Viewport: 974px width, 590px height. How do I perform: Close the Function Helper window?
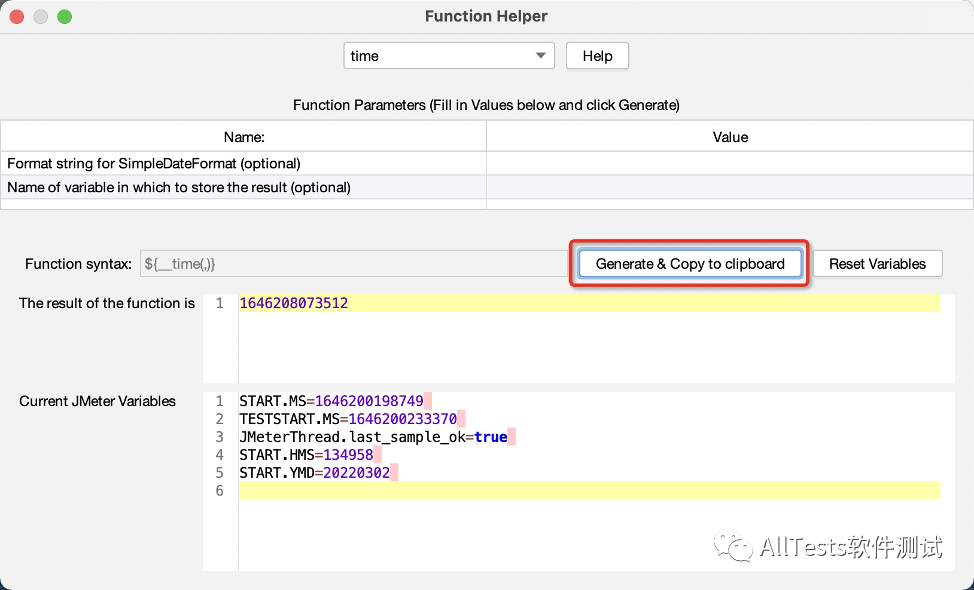(17, 17)
